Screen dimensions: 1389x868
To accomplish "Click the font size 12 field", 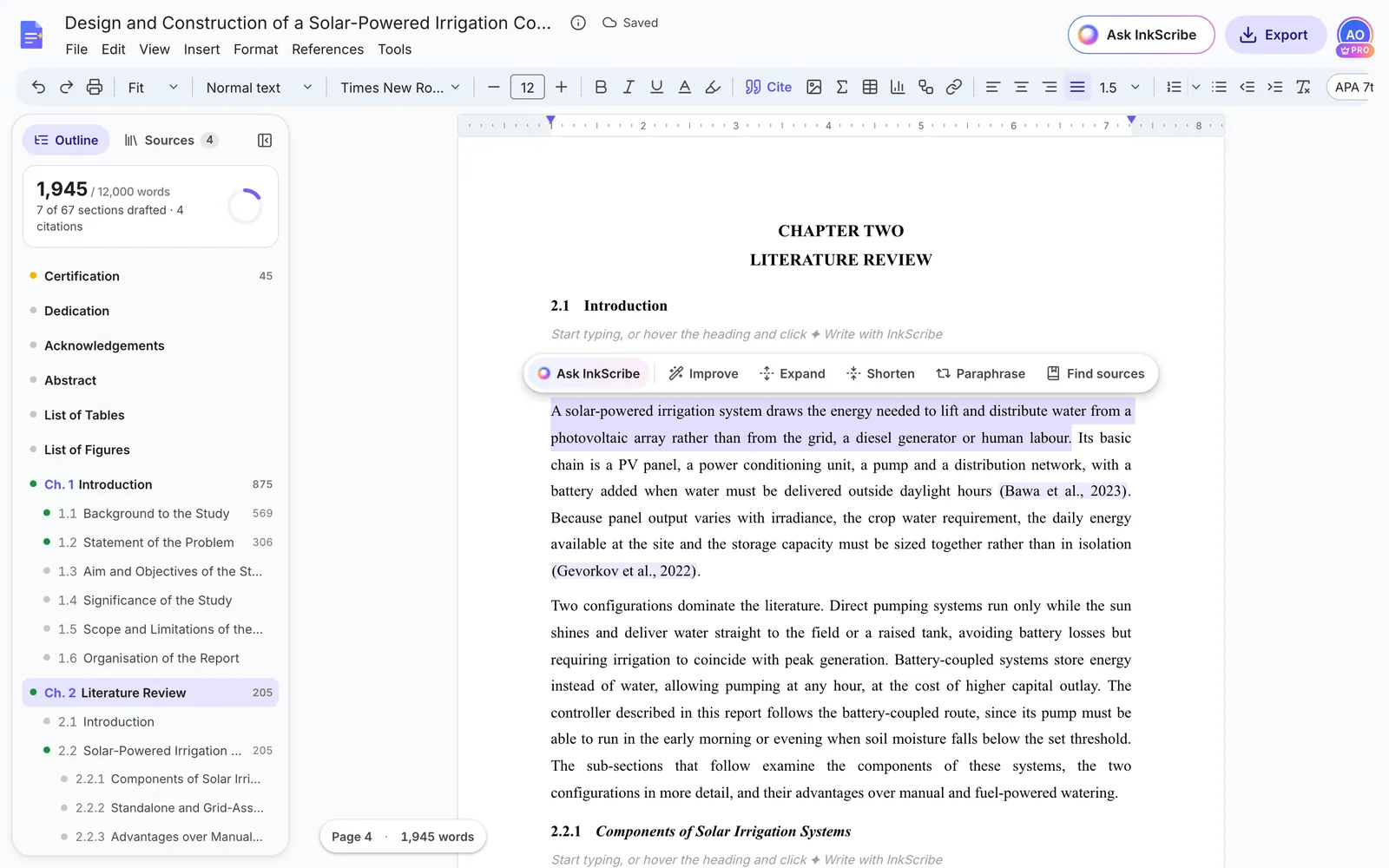I will click(527, 87).
